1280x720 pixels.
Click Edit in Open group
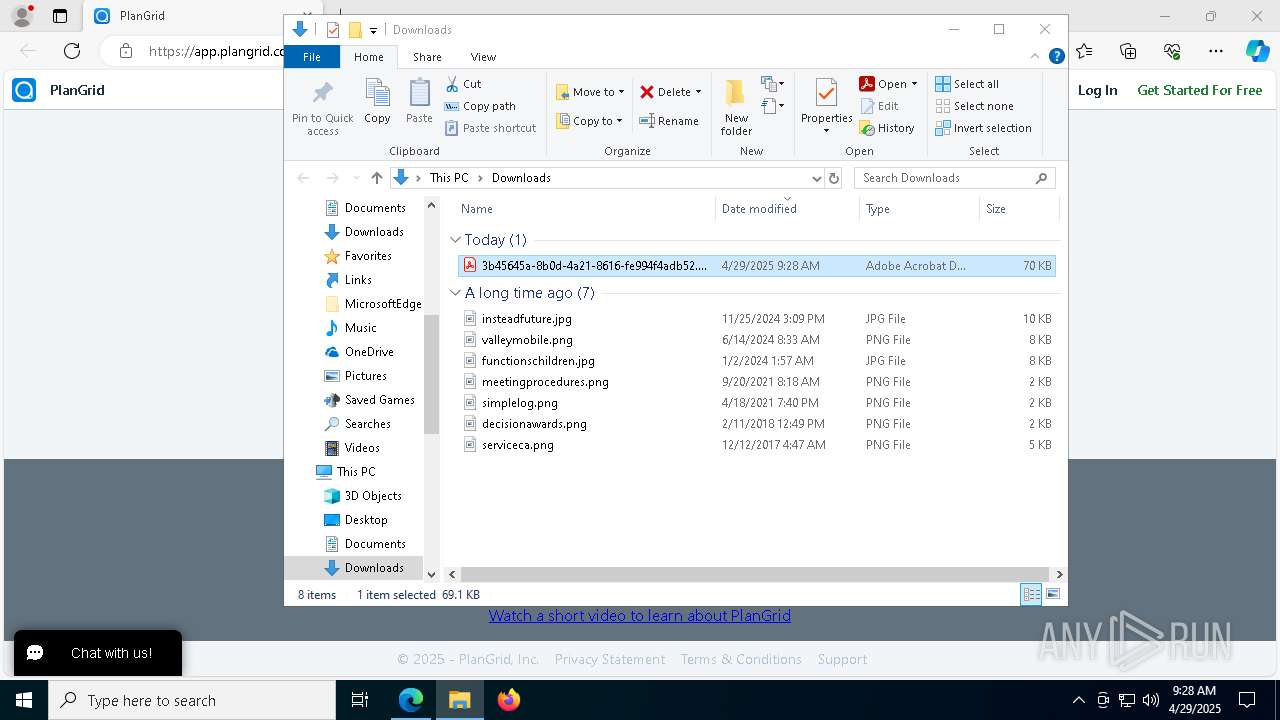[879, 106]
